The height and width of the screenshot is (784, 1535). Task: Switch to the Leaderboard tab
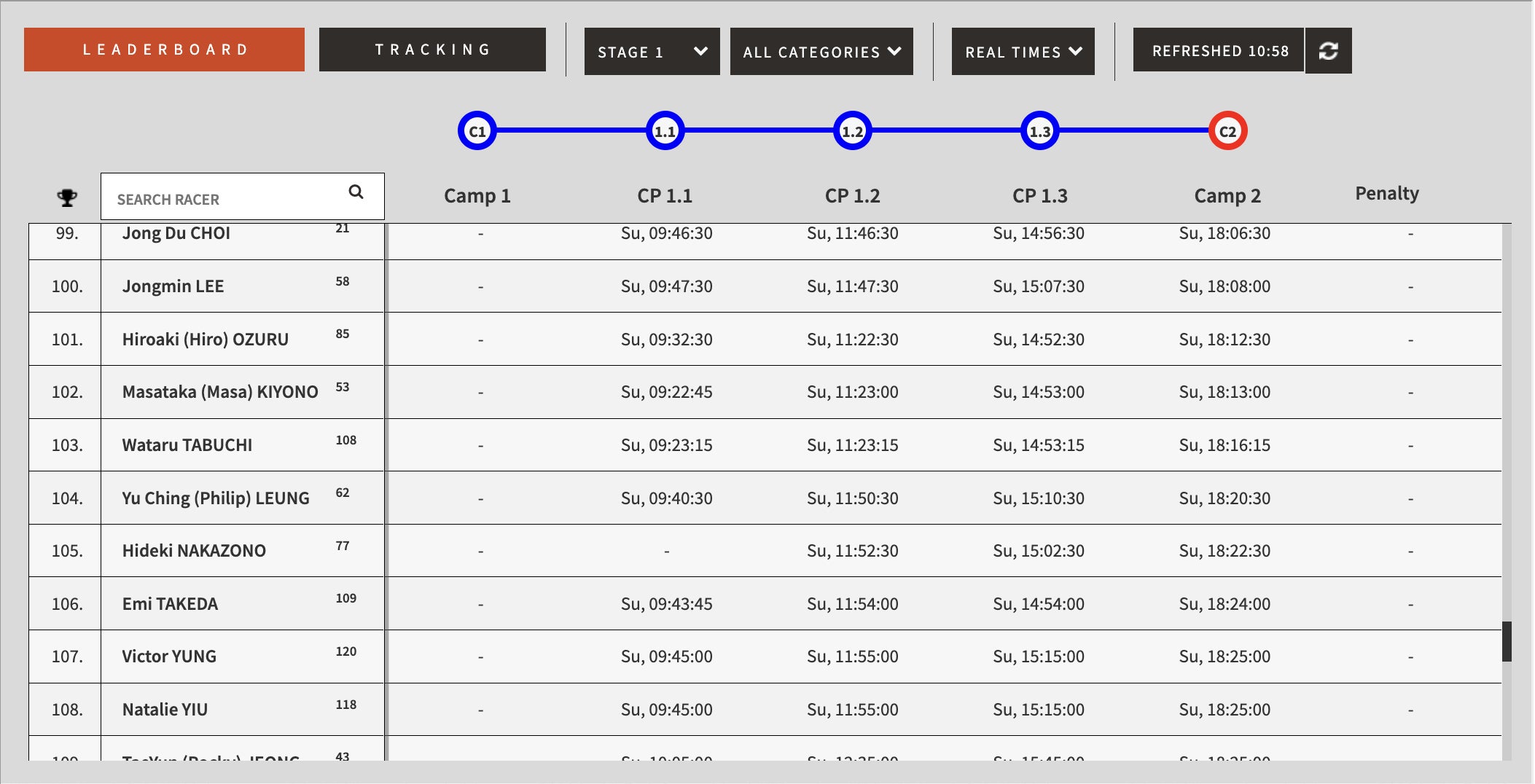tap(164, 50)
